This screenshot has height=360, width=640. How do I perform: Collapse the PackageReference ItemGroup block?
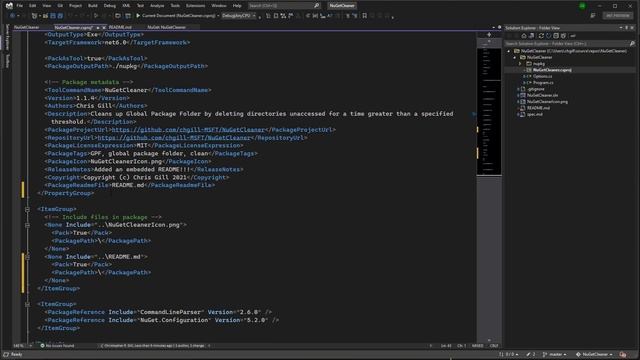click(x=27, y=304)
